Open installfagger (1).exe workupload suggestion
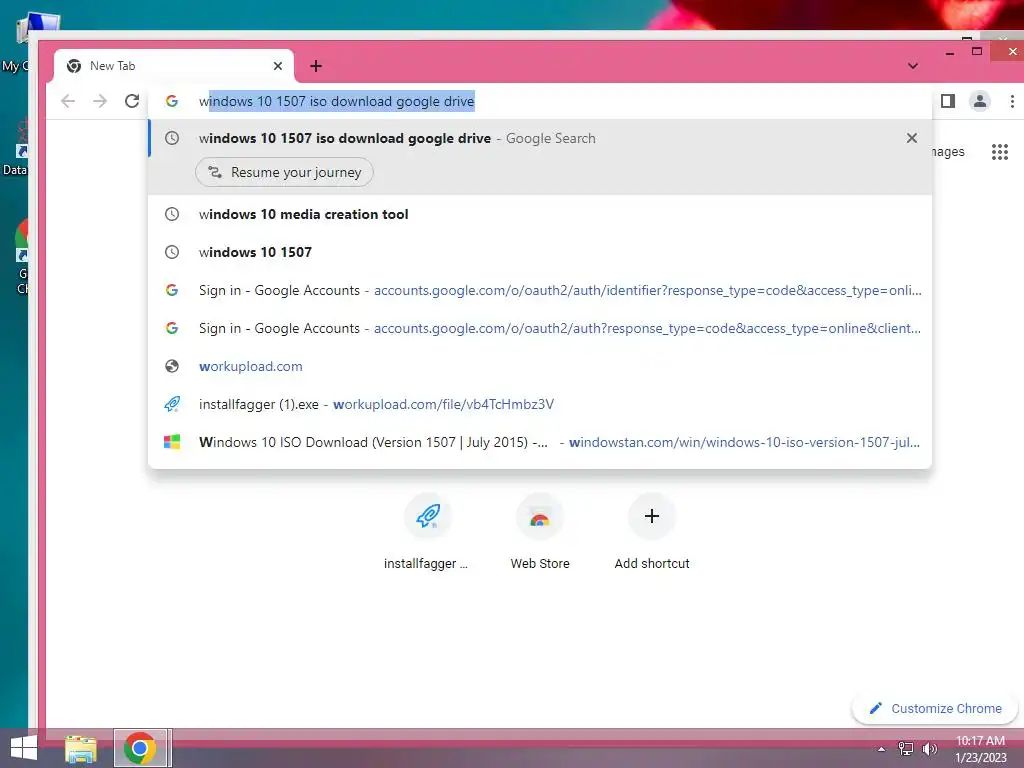1024x768 pixels. point(539,404)
